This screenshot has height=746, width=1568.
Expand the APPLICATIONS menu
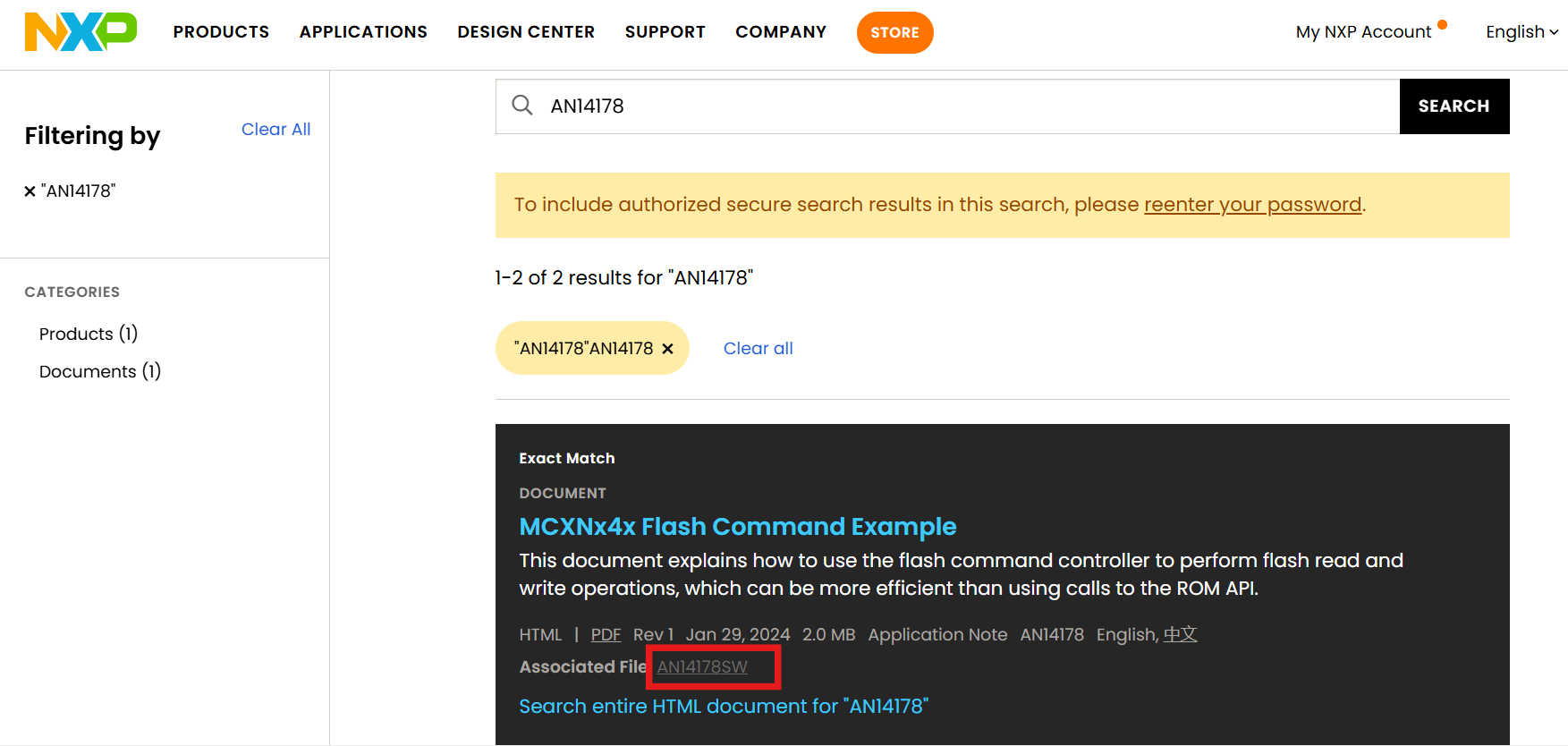point(363,31)
